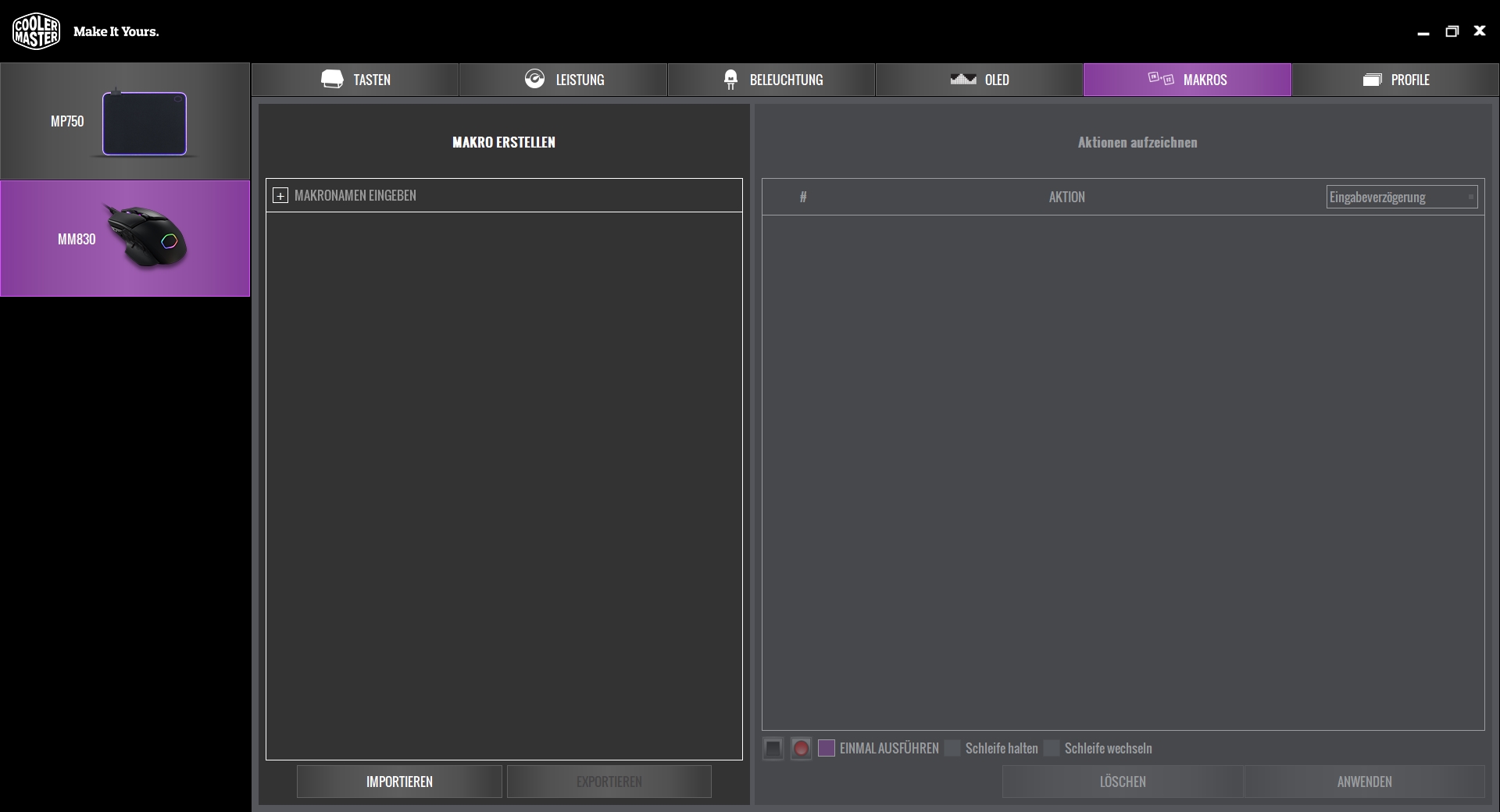Click the Cooler Master logo

coord(36,31)
